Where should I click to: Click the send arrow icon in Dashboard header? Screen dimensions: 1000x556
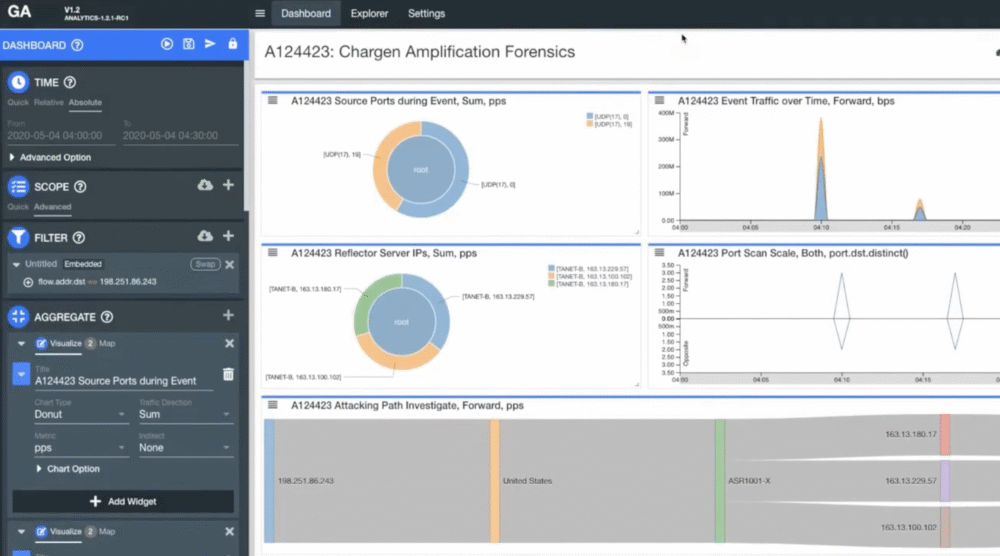[x=210, y=44]
